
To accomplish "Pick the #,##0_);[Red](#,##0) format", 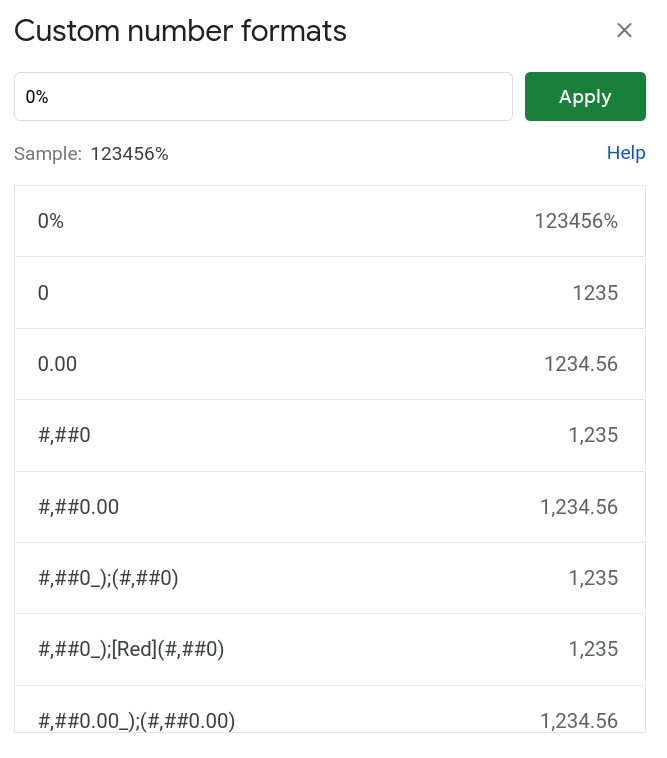I will 131,649.
